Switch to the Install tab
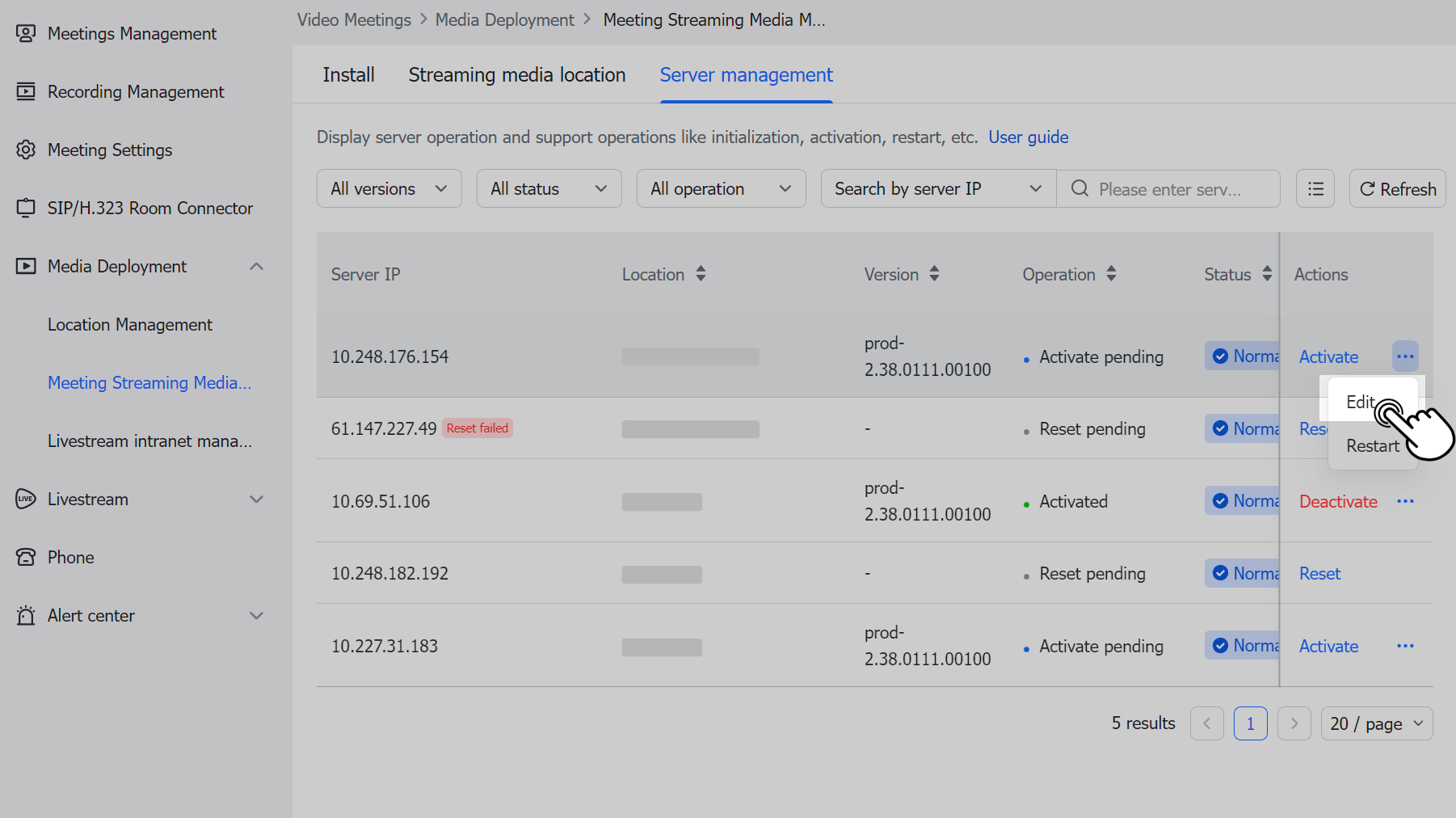The image size is (1456, 818). pos(348,74)
